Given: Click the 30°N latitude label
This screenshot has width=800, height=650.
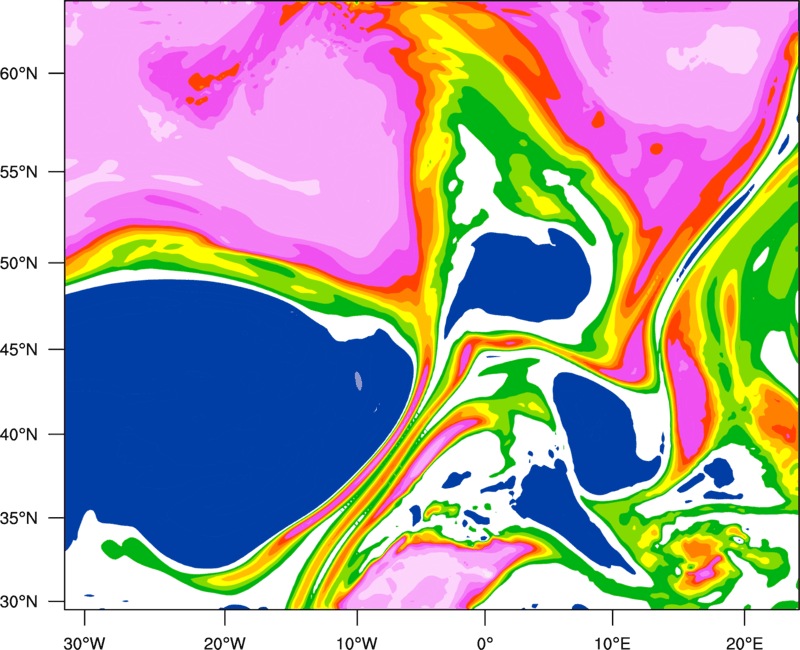Looking at the screenshot, I should point(19,602).
